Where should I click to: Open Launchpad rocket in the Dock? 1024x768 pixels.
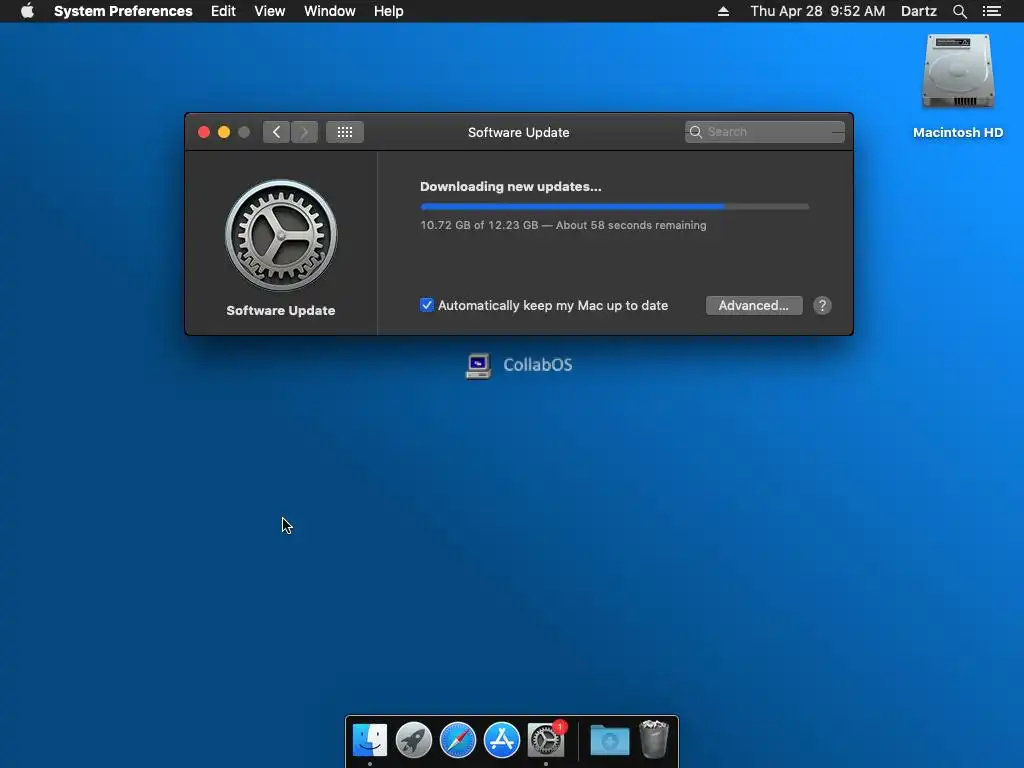tap(414, 740)
